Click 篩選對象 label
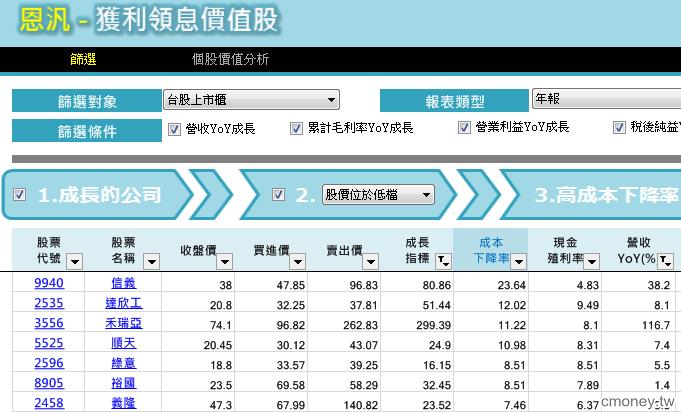The image size is (681, 412). 87,101
